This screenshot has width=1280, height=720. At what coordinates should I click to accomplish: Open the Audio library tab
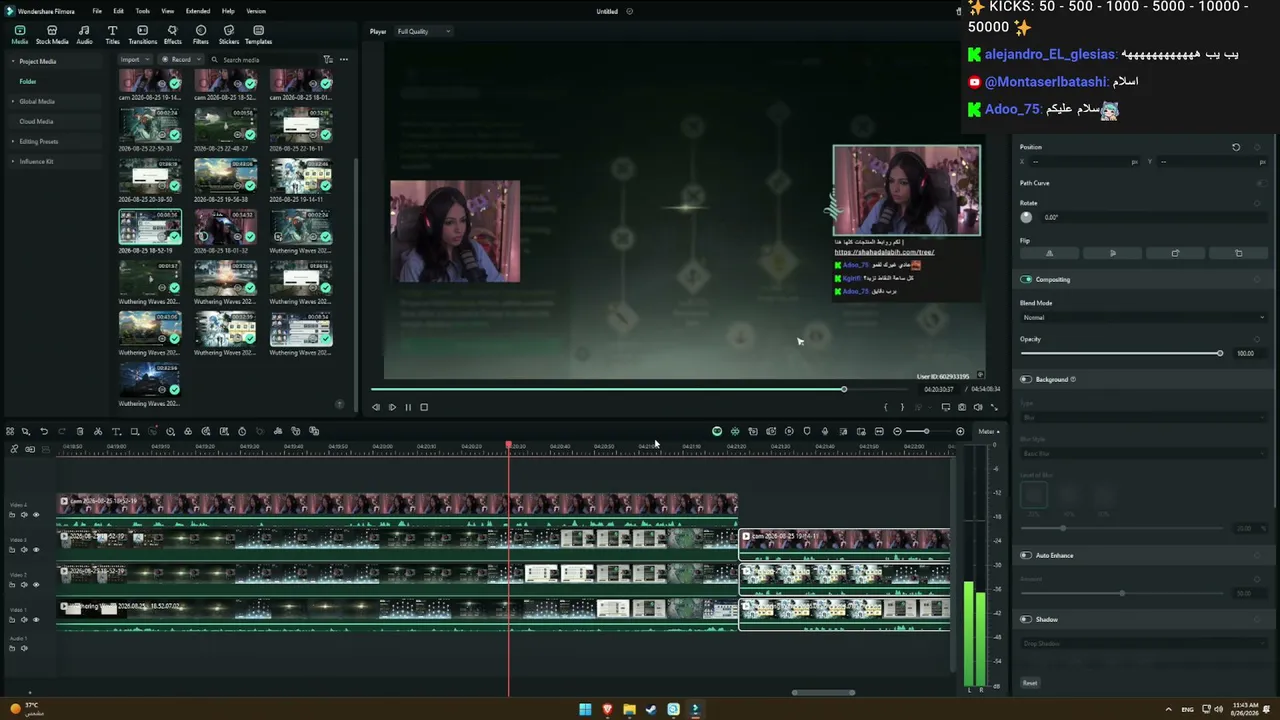84,35
